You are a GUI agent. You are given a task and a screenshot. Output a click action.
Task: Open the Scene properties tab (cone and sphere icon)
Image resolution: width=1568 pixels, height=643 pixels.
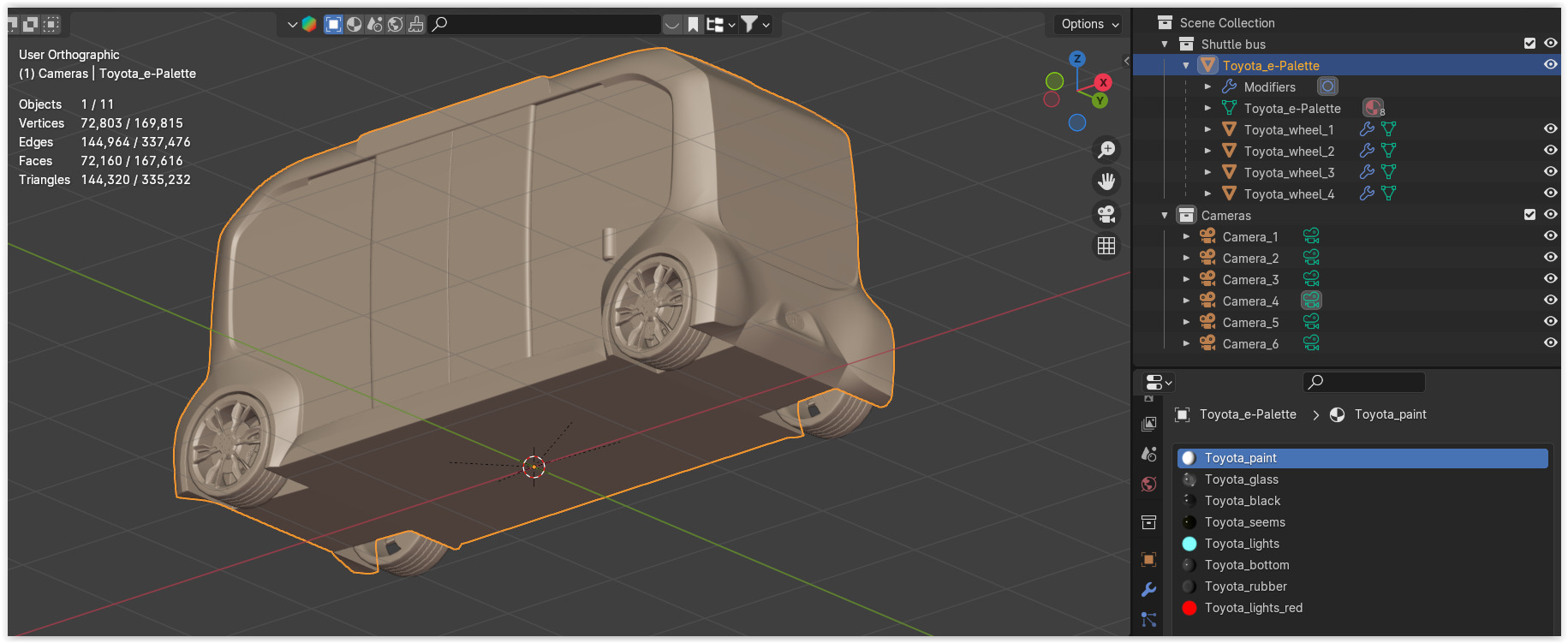tap(1149, 454)
